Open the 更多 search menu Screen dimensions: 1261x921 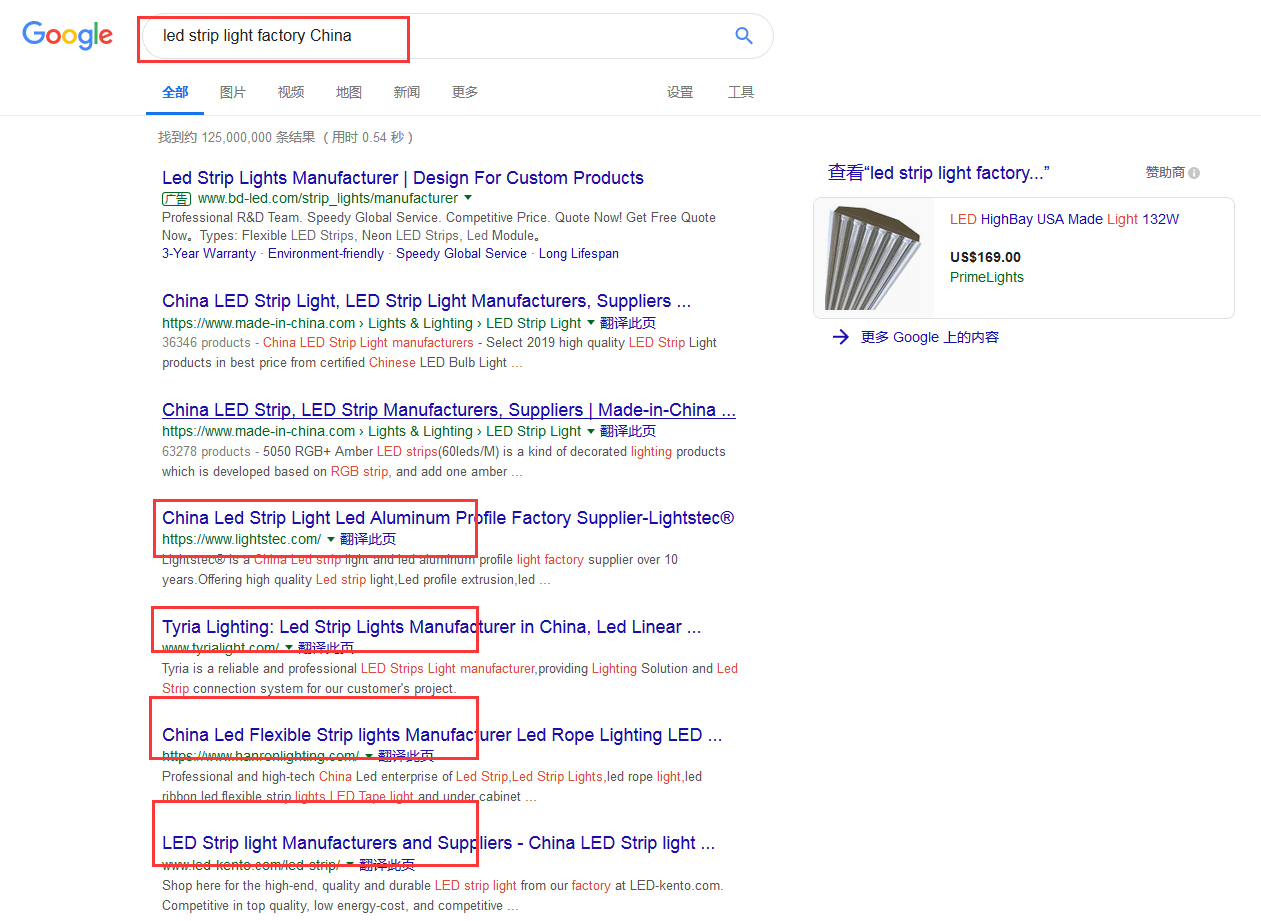point(465,92)
